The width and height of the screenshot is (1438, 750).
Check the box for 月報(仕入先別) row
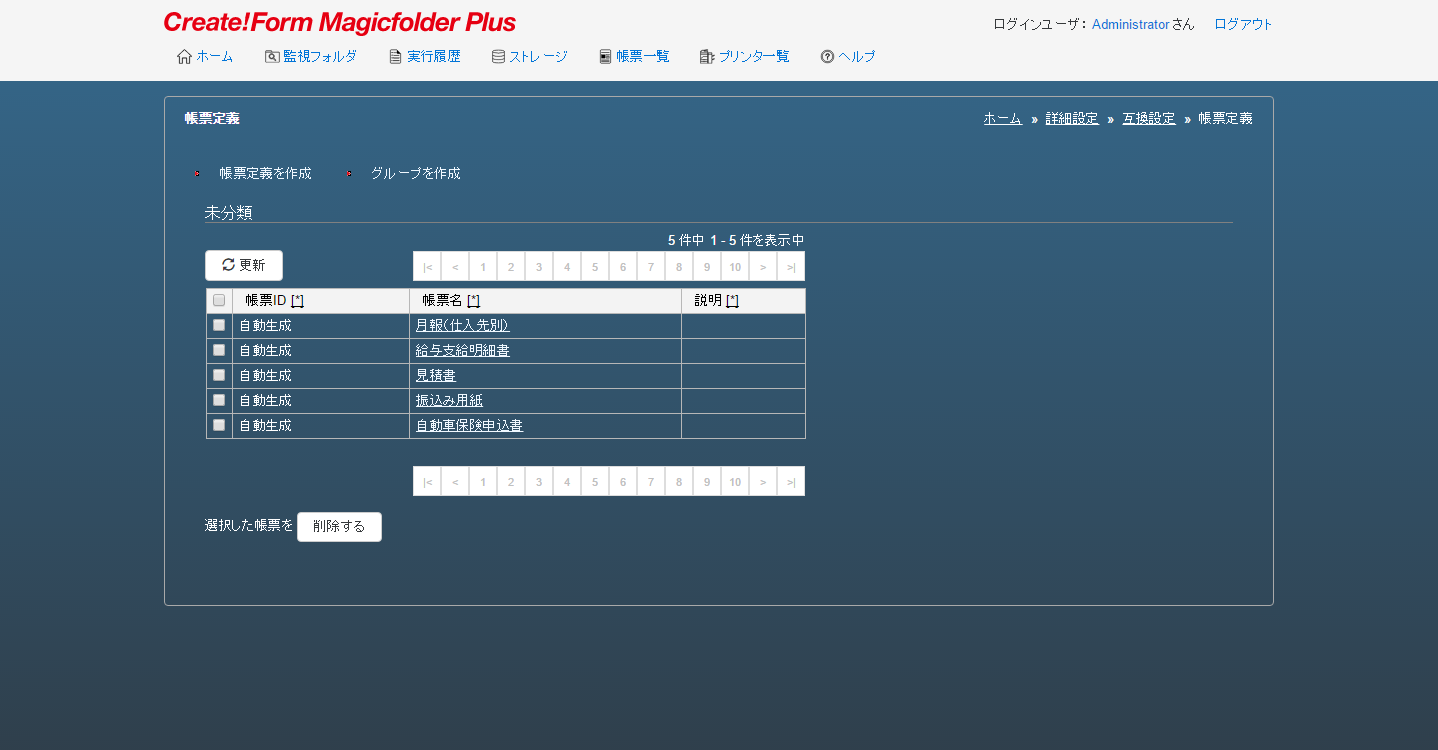(219, 325)
